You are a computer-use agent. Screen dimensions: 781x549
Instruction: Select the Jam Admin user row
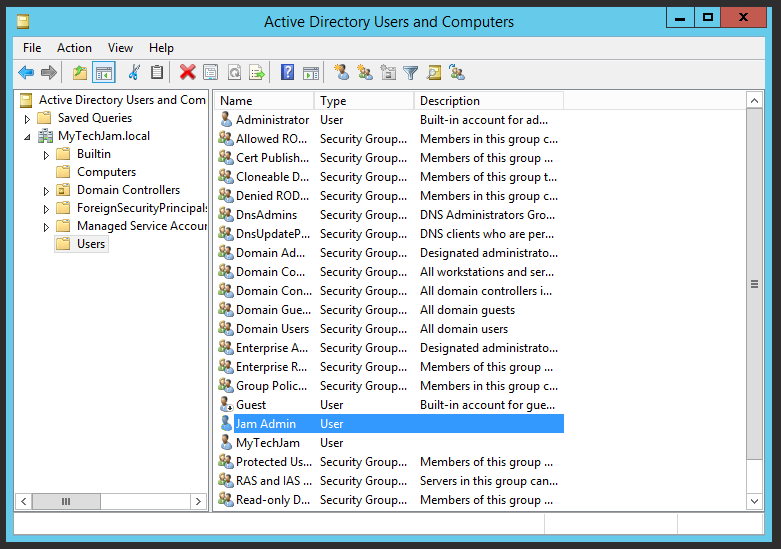[391, 423]
